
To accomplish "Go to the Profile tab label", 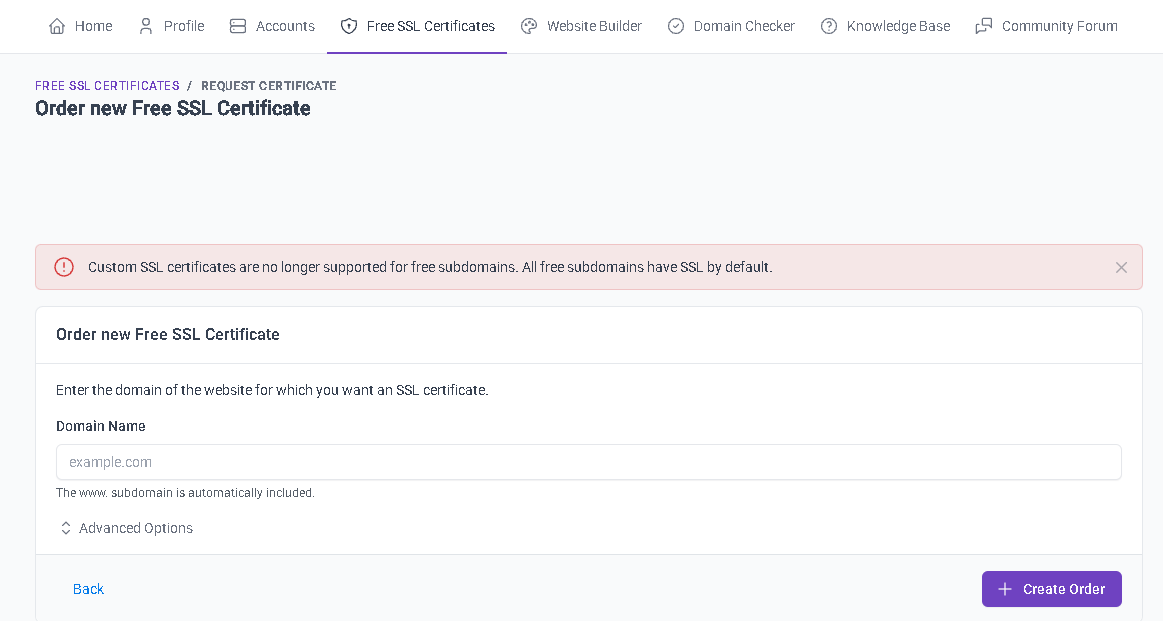I will pyautogui.click(x=184, y=27).
